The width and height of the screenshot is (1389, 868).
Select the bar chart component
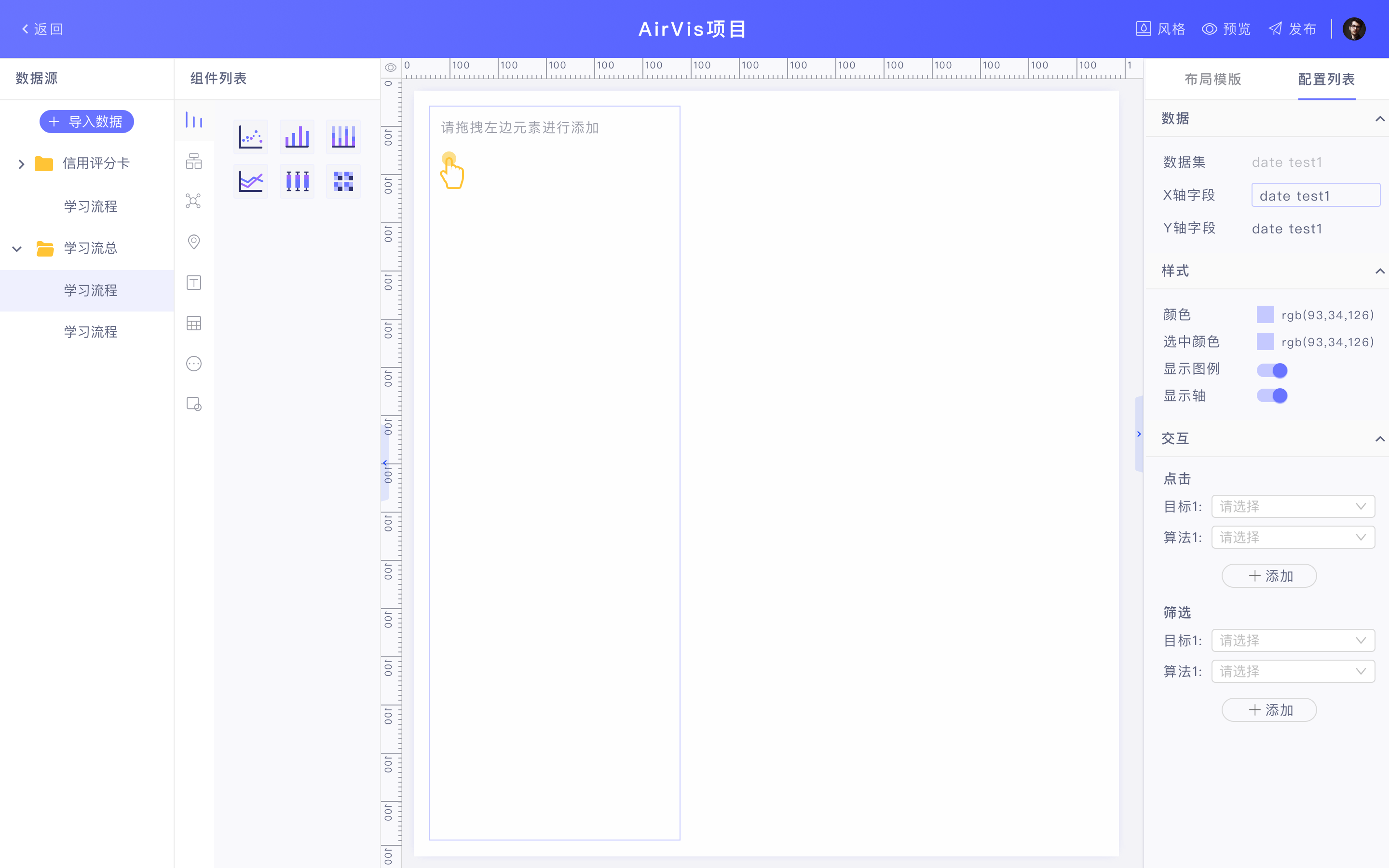pyautogui.click(x=297, y=136)
